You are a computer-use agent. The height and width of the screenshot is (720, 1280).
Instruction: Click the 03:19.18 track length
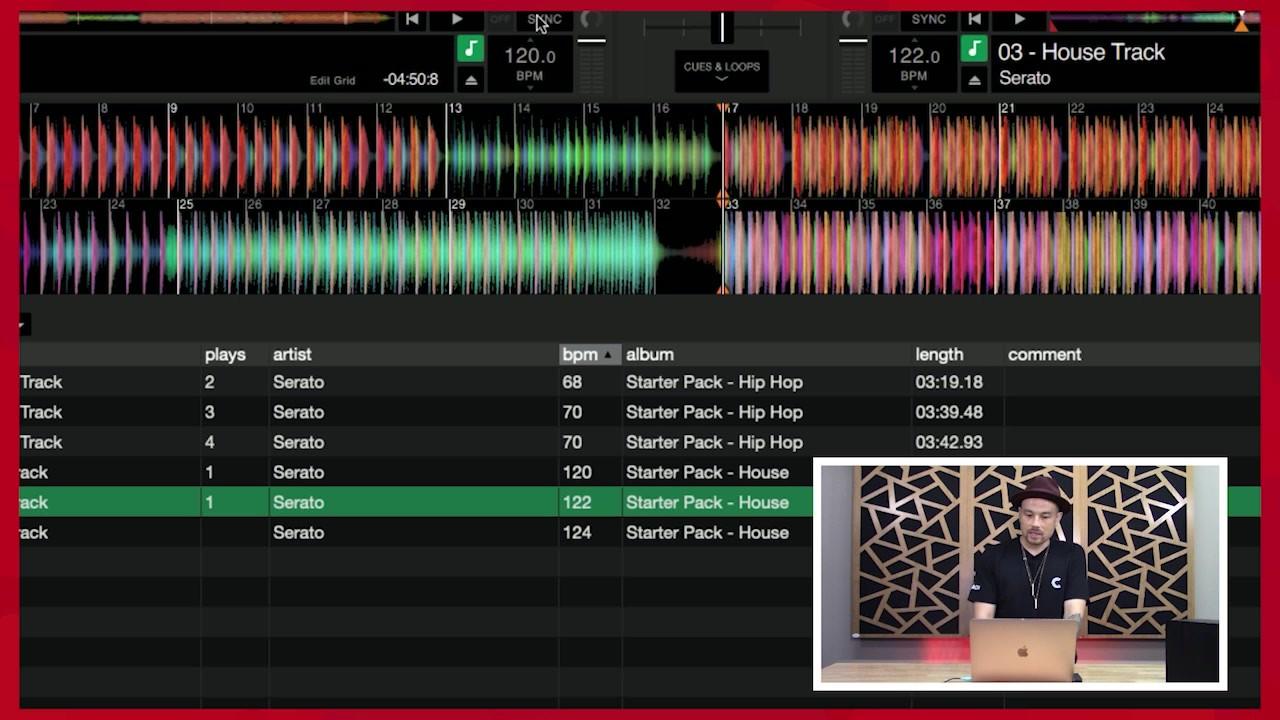(949, 382)
